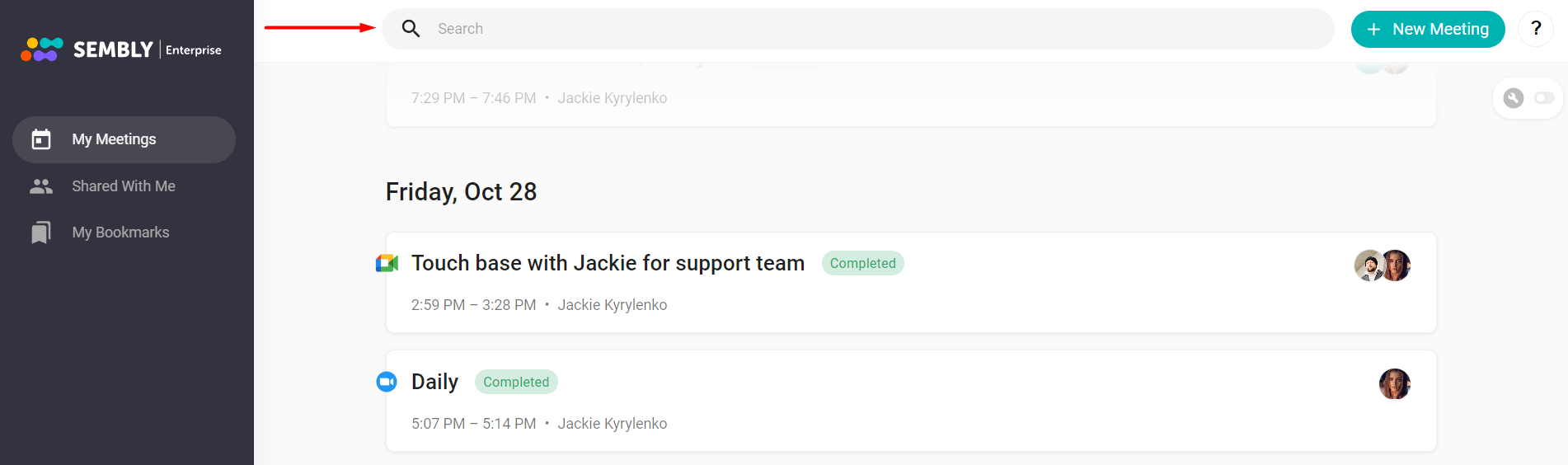1568x465 pixels.
Task: Click the magnifying glass search icon
Action: [411, 29]
